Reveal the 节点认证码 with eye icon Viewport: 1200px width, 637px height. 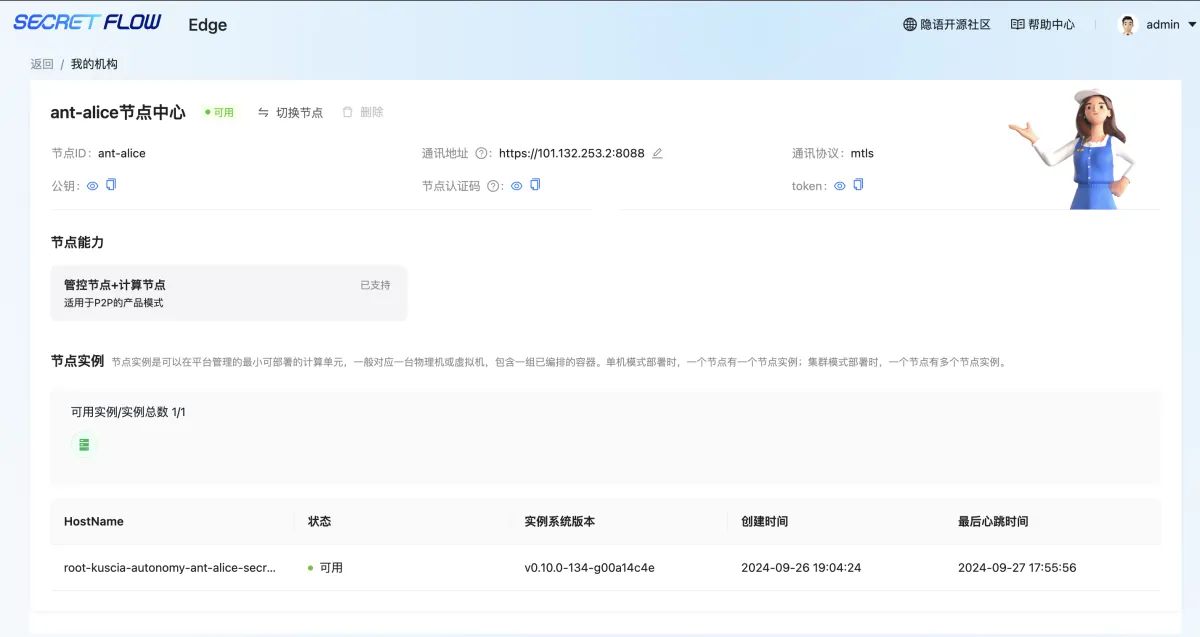click(516, 185)
